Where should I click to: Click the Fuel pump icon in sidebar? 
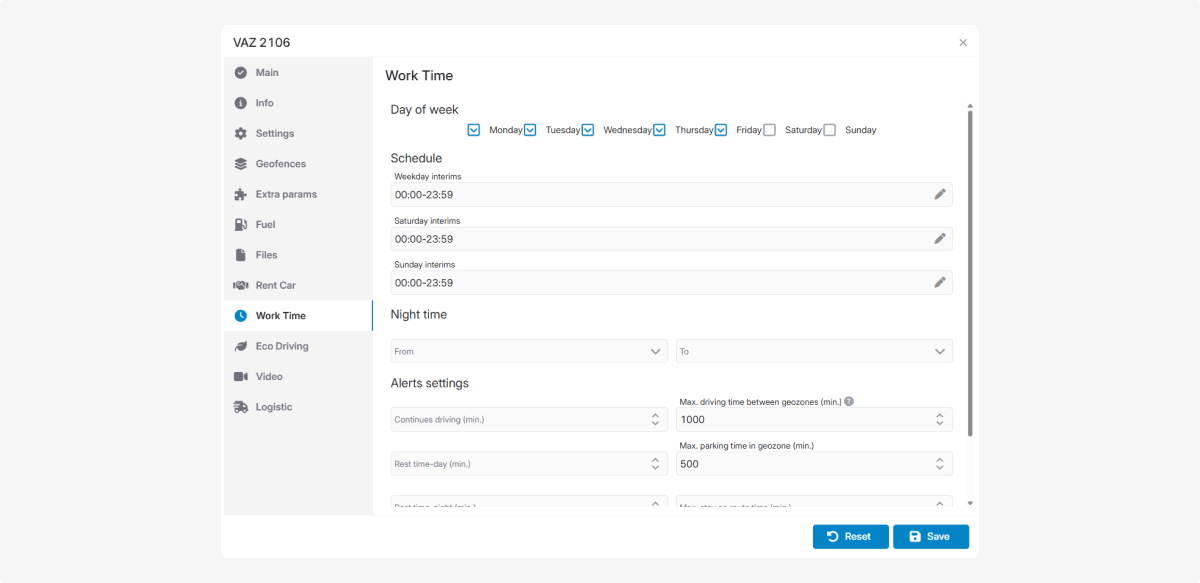point(240,225)
